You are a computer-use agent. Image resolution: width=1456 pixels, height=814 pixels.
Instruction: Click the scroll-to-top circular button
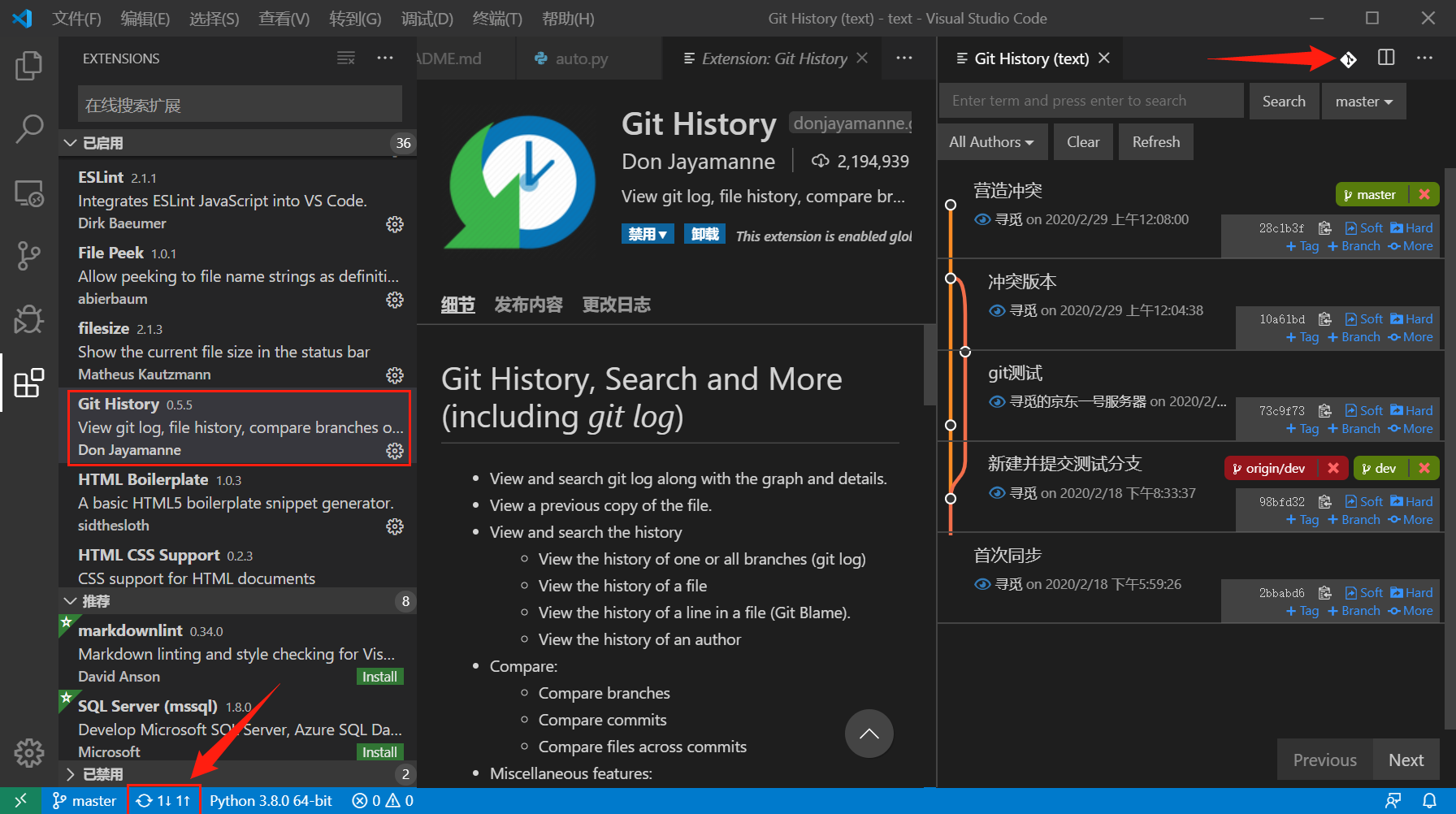point(869,734)
